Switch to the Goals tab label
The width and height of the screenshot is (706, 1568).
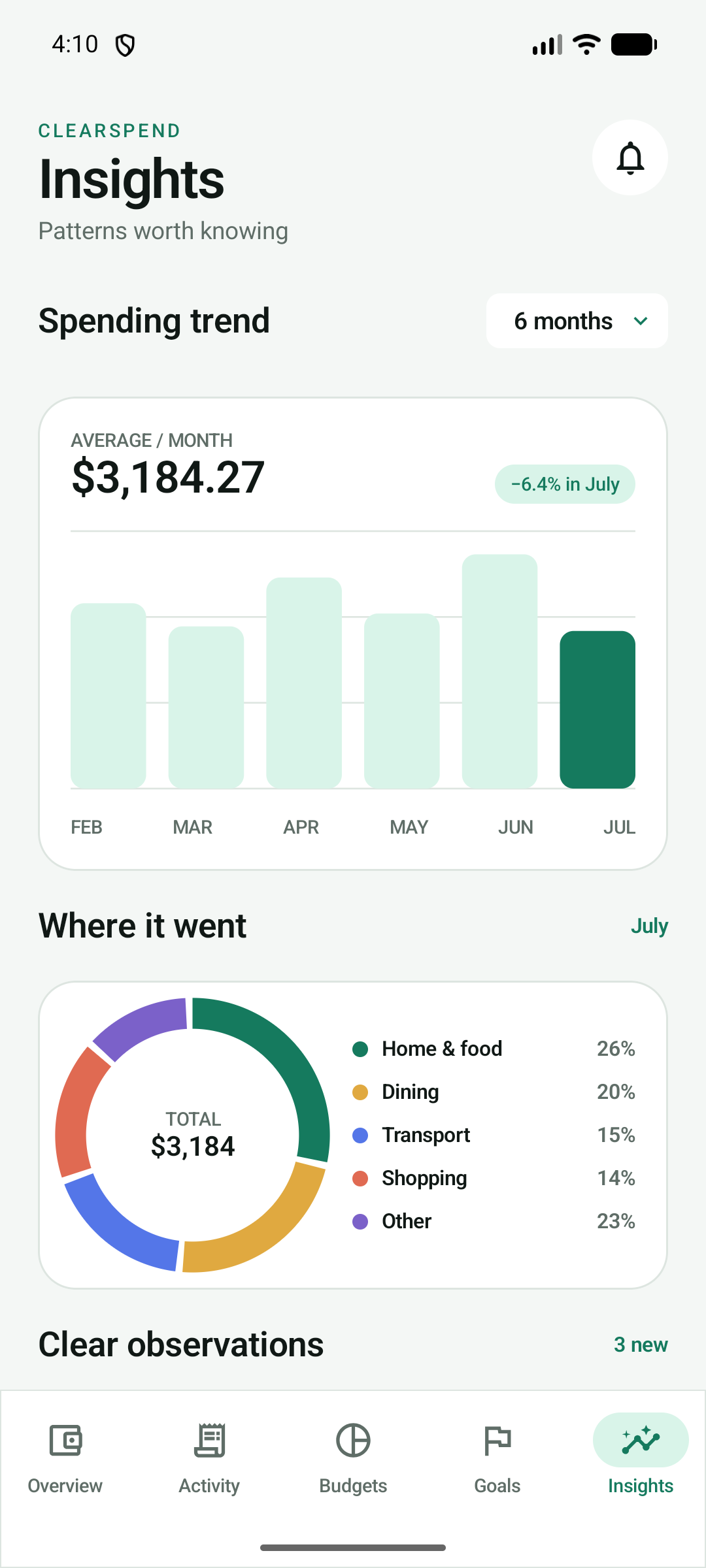pos(497,1486)
